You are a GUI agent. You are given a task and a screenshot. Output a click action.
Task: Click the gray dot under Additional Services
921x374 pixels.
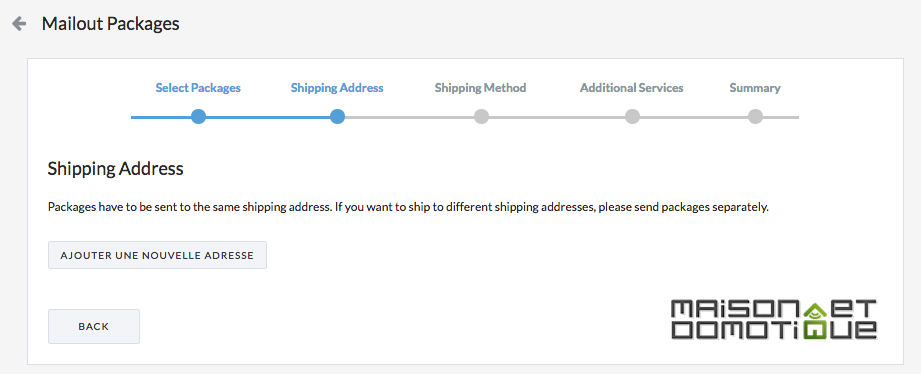632,117
